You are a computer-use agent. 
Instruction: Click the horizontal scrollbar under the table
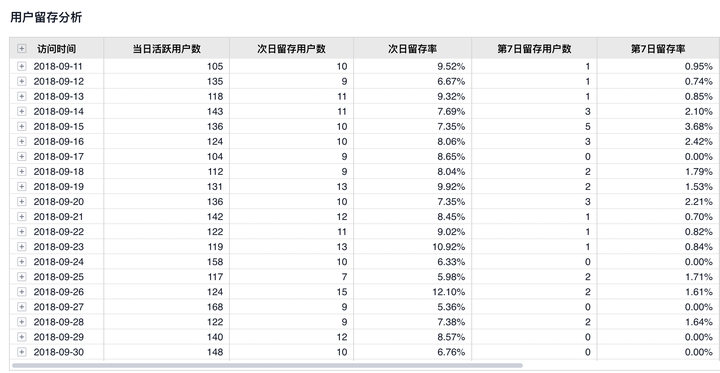pos(267,366)
